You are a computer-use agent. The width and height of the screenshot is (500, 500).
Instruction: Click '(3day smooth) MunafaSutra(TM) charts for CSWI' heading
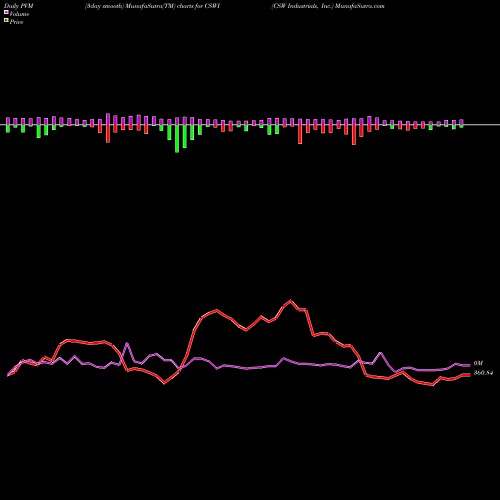click(x=152, y=6)
